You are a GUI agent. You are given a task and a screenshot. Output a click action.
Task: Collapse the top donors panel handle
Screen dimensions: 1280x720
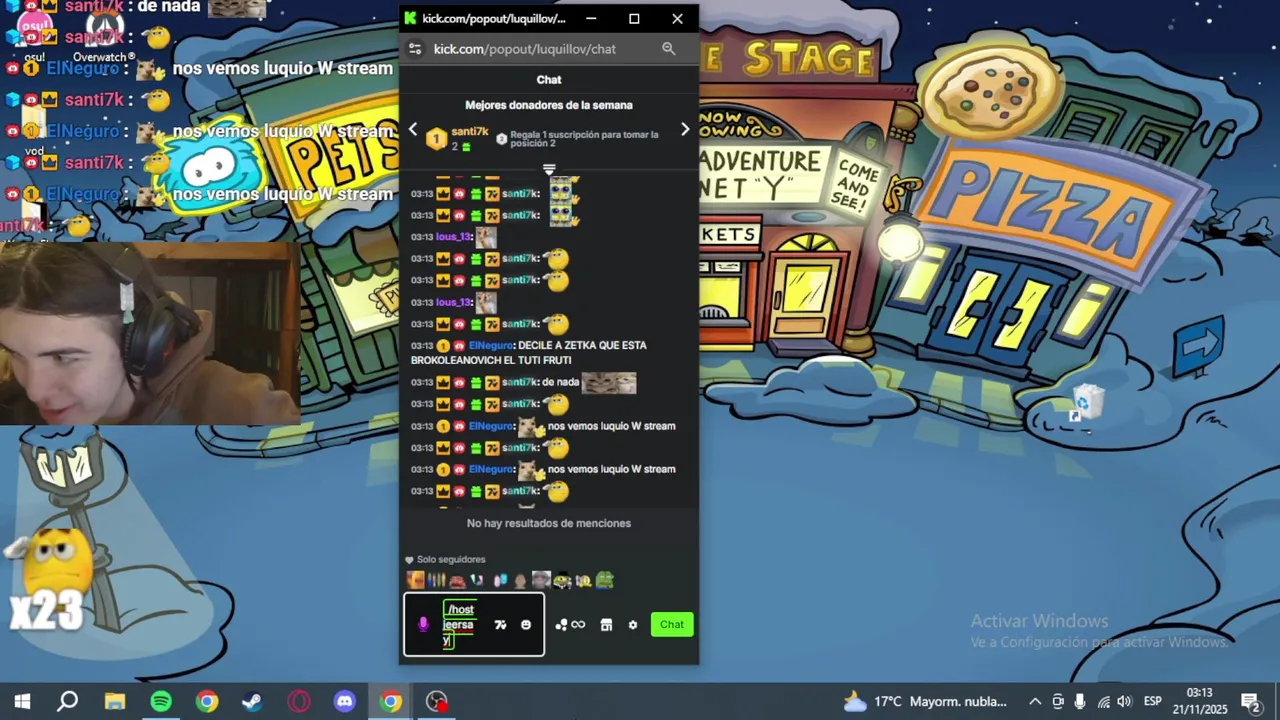(x=549, y=169)
